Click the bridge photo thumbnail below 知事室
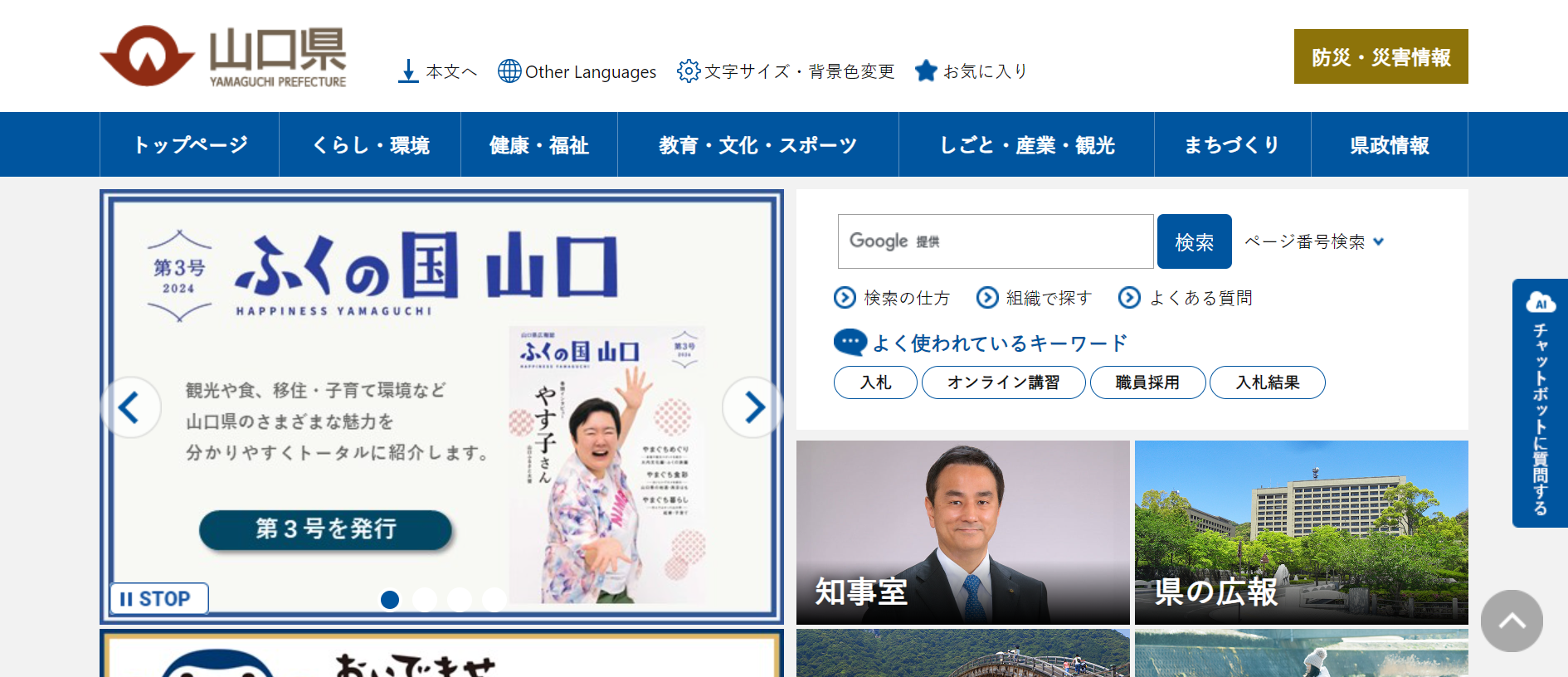This screenshot has width=1568, height=677. click(x=963, y=653)
